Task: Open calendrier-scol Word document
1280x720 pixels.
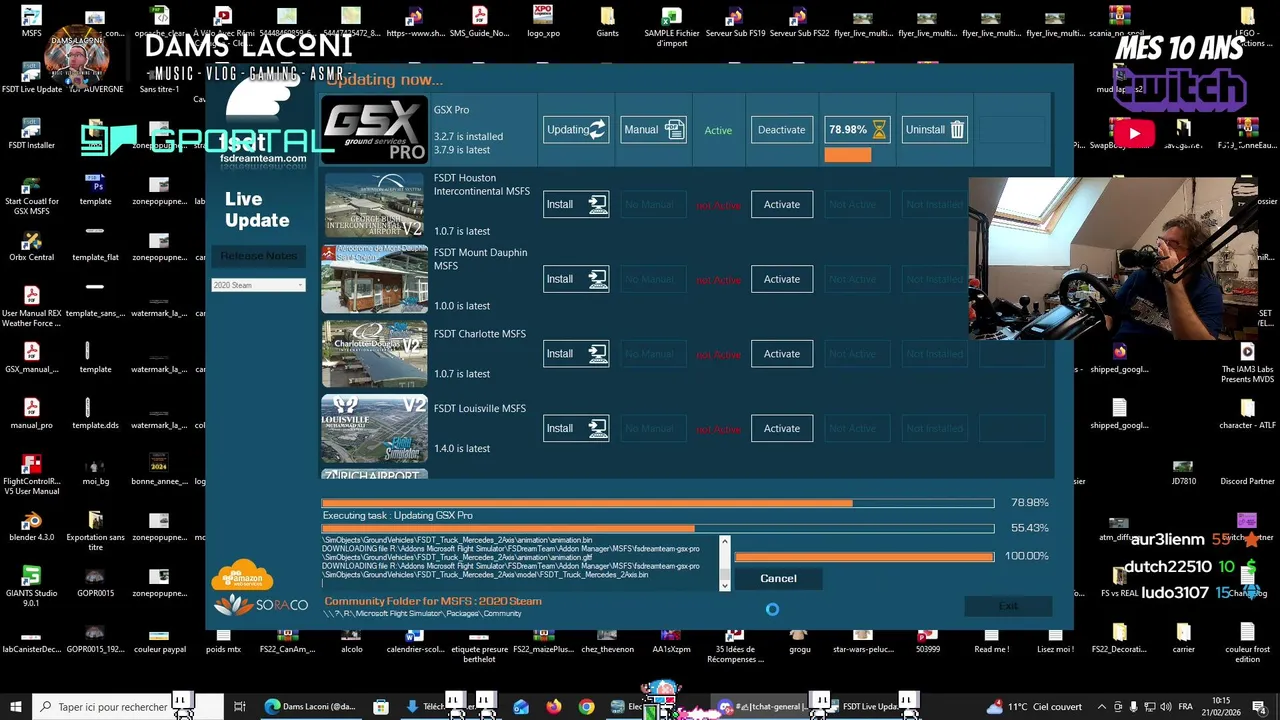Action: click(x=415, y=638)
